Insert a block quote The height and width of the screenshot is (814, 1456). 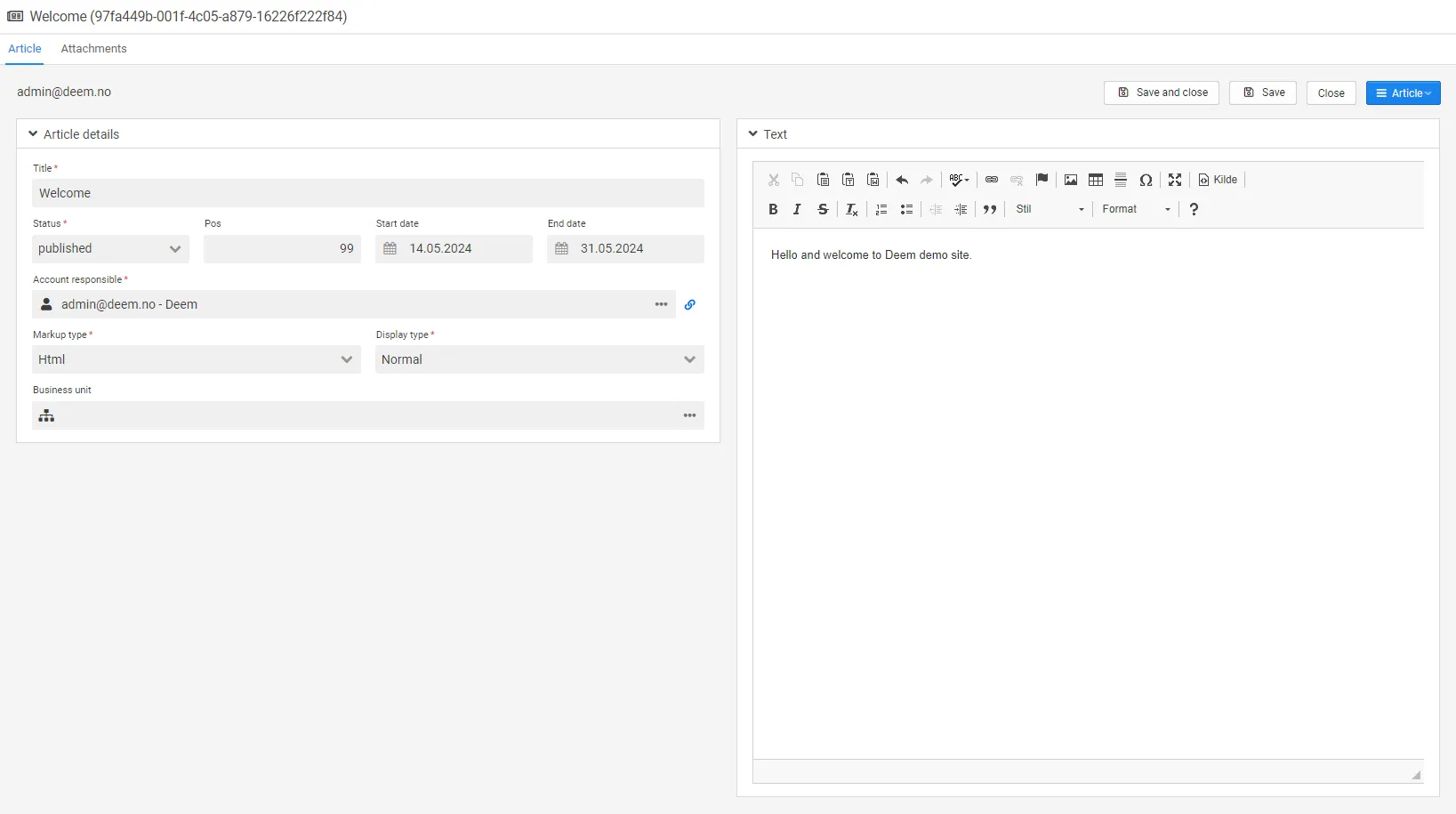pyautogui.click(x=990, y=209)
